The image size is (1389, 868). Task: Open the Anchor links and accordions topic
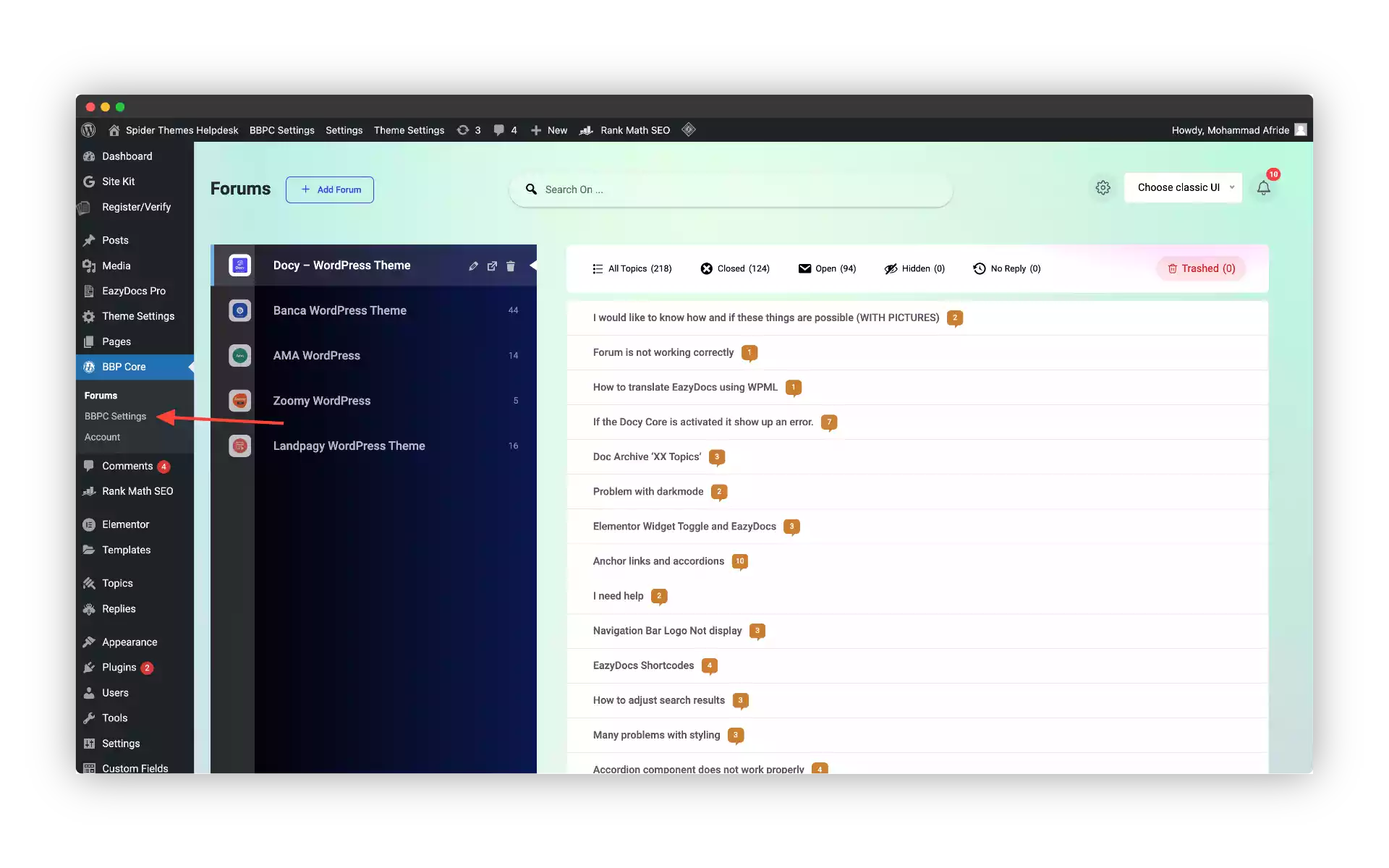[x=658, y=561]
